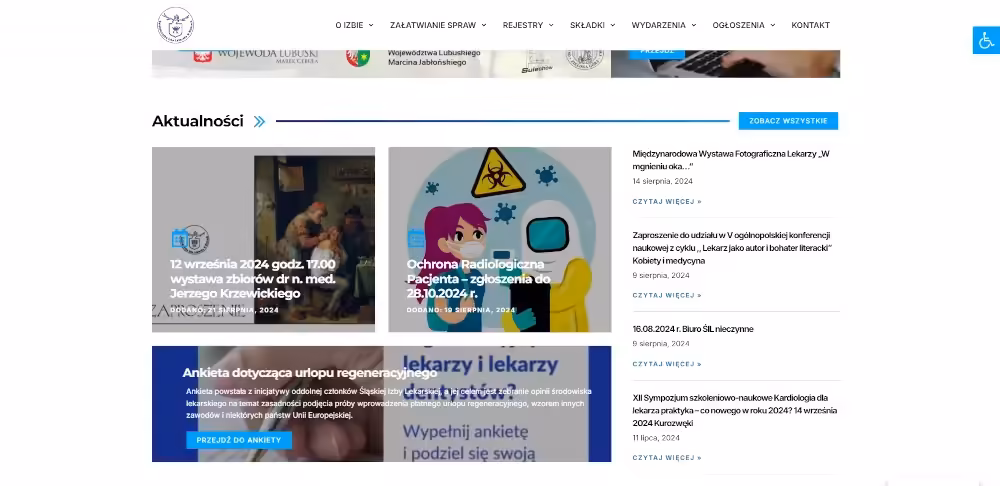Viewport: 1000px width, 486px height.
Task: Click calendar icon on 12 września card
Action: (178, 239)
